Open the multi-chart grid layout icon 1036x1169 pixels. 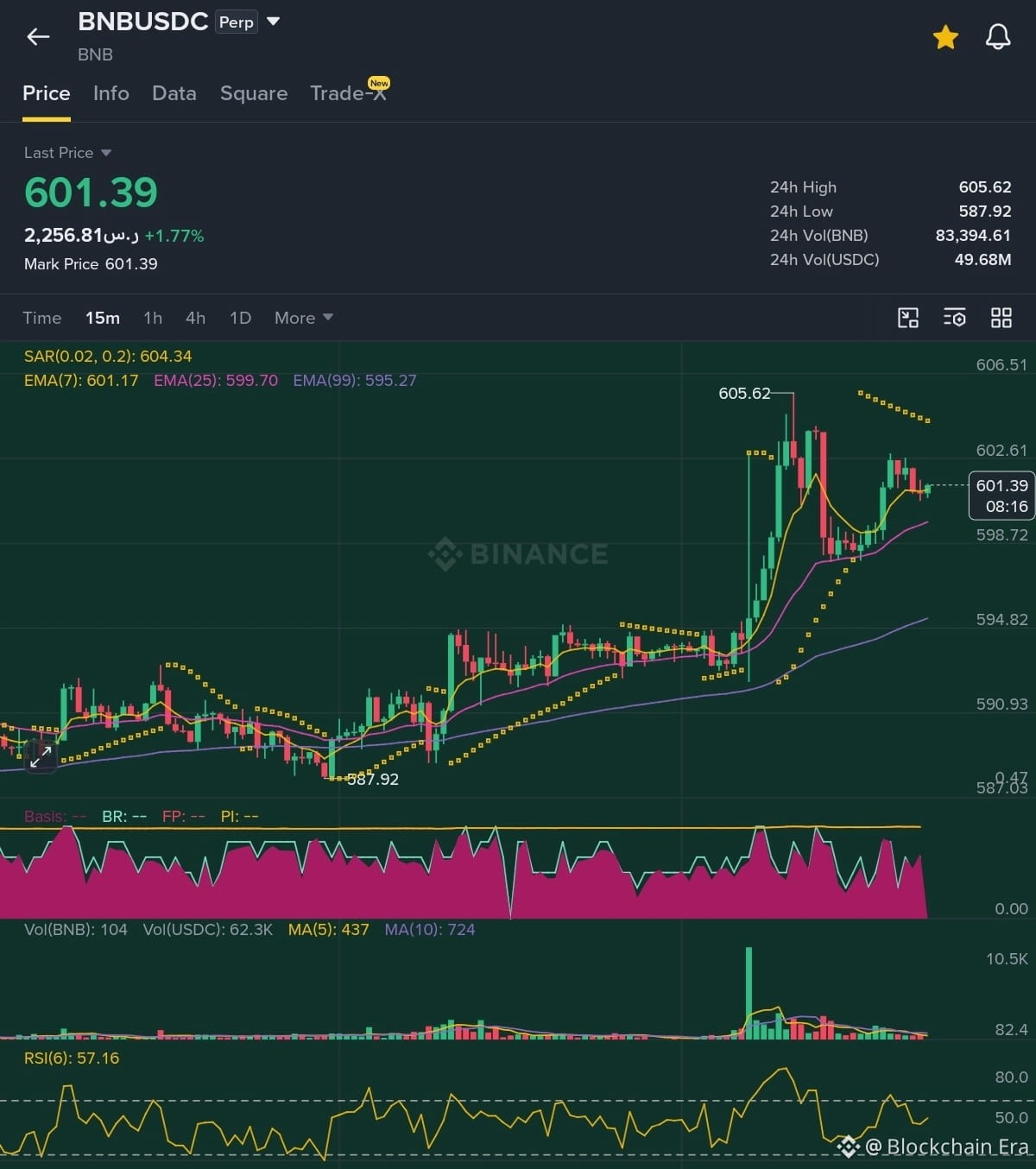(x=1001, y=318)
